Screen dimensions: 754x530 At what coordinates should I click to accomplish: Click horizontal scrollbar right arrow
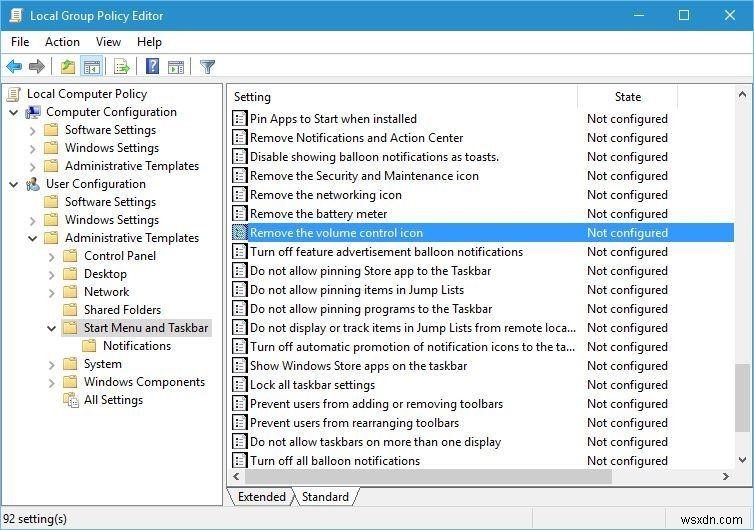[x=726, y=477]
